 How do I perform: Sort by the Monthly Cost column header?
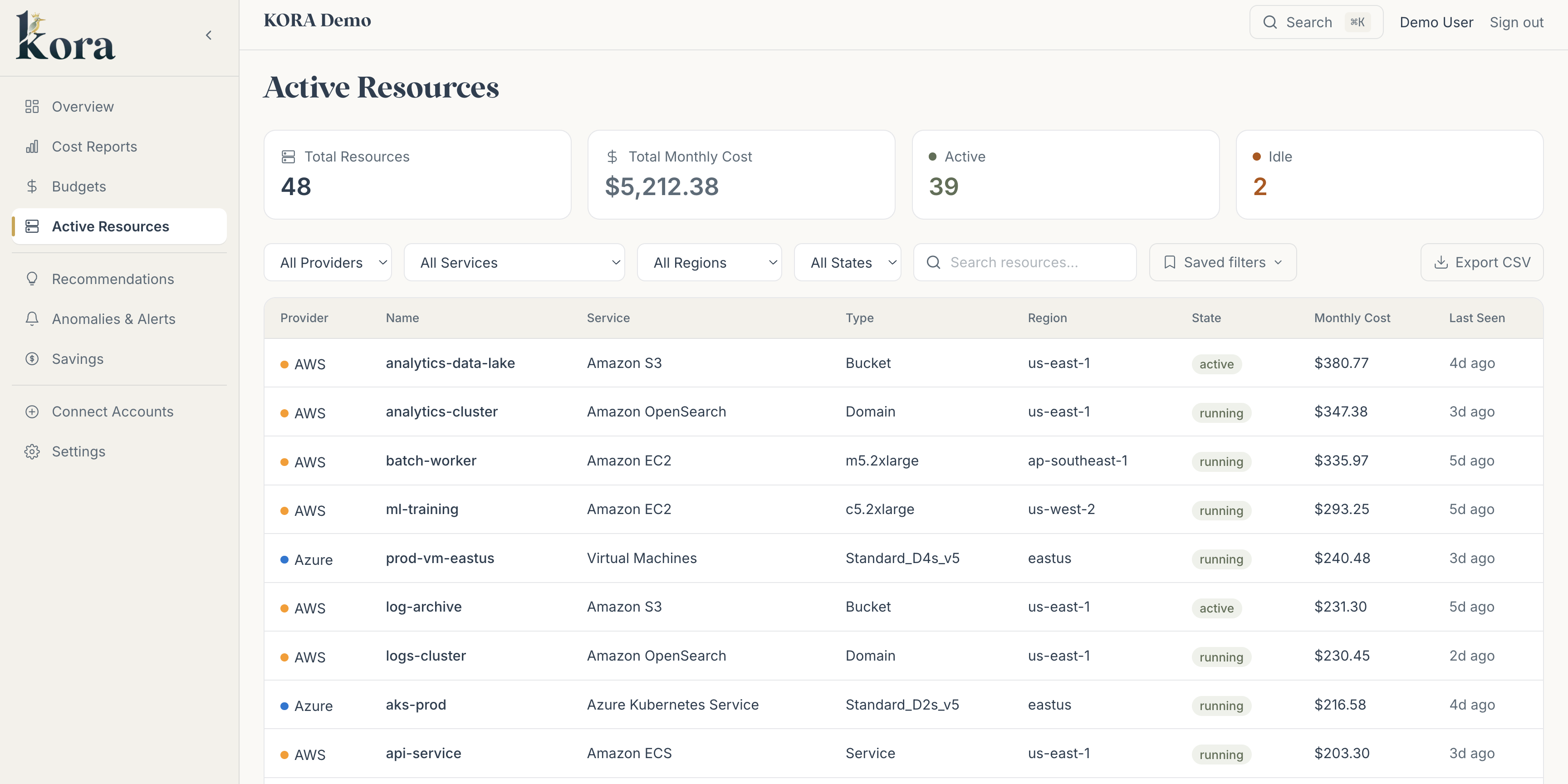[1352, 318]
